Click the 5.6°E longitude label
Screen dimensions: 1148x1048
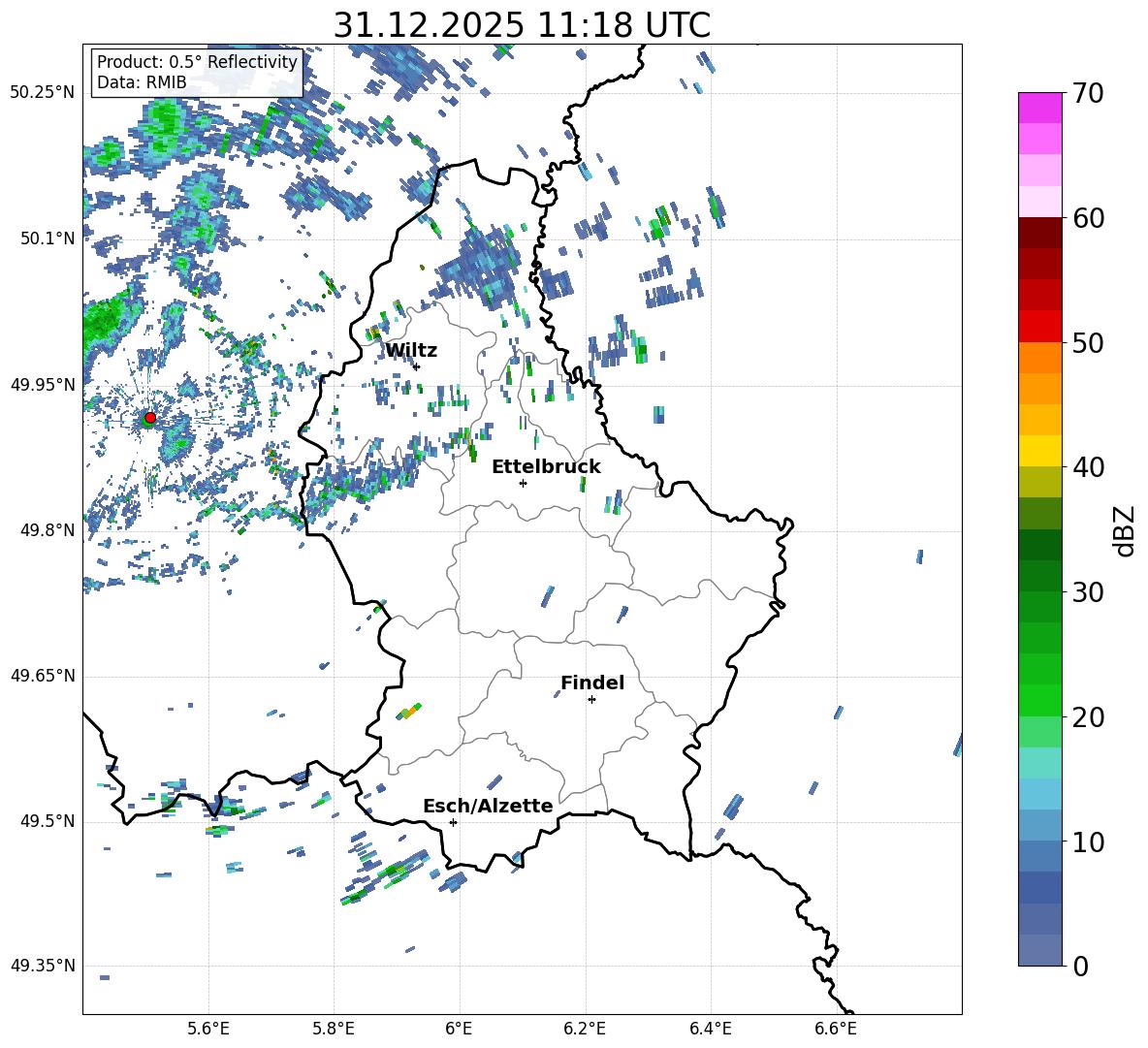pos(208,1029)
